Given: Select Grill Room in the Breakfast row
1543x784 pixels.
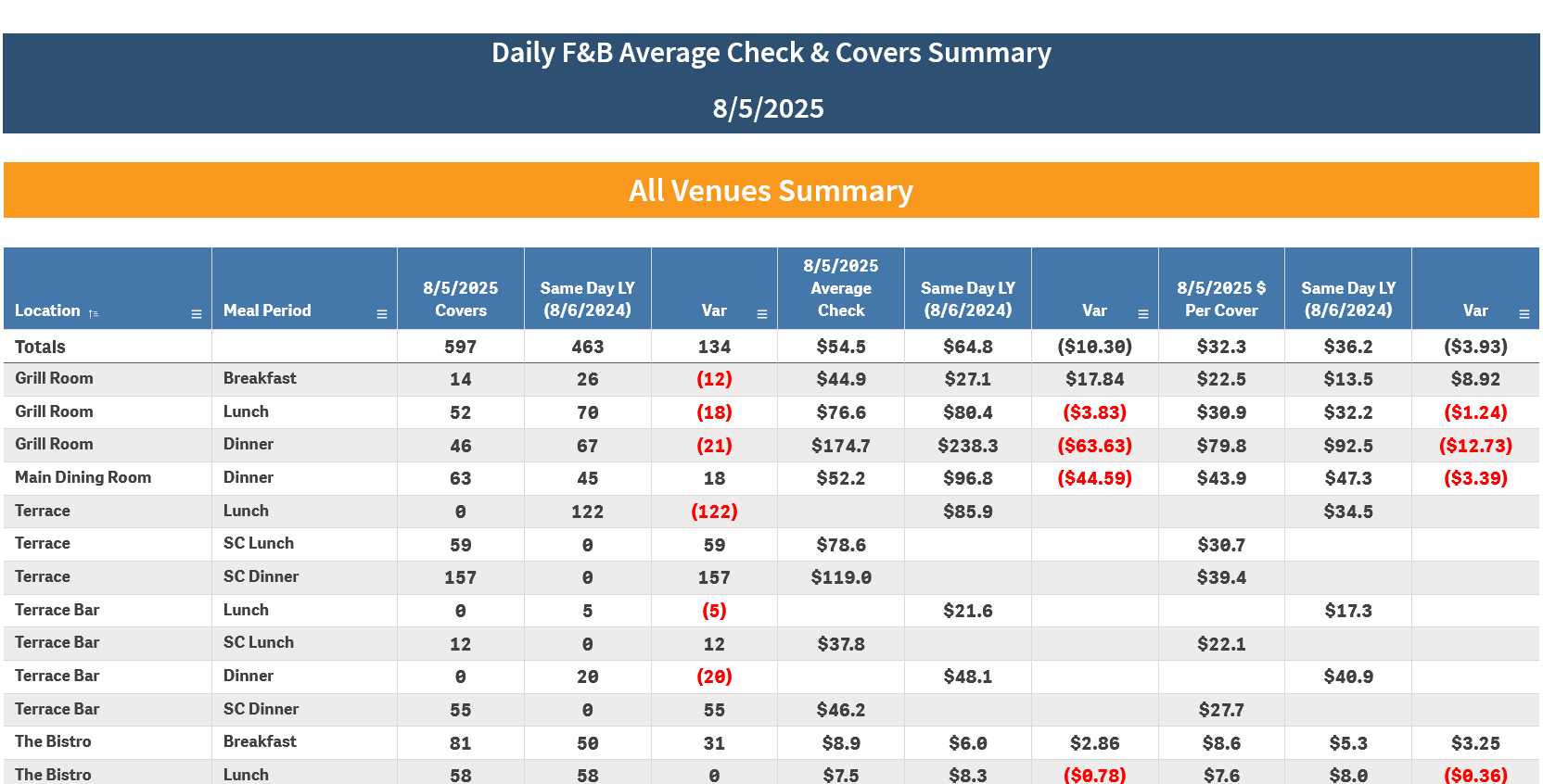Looking at the screenshot, I should 54,378.
